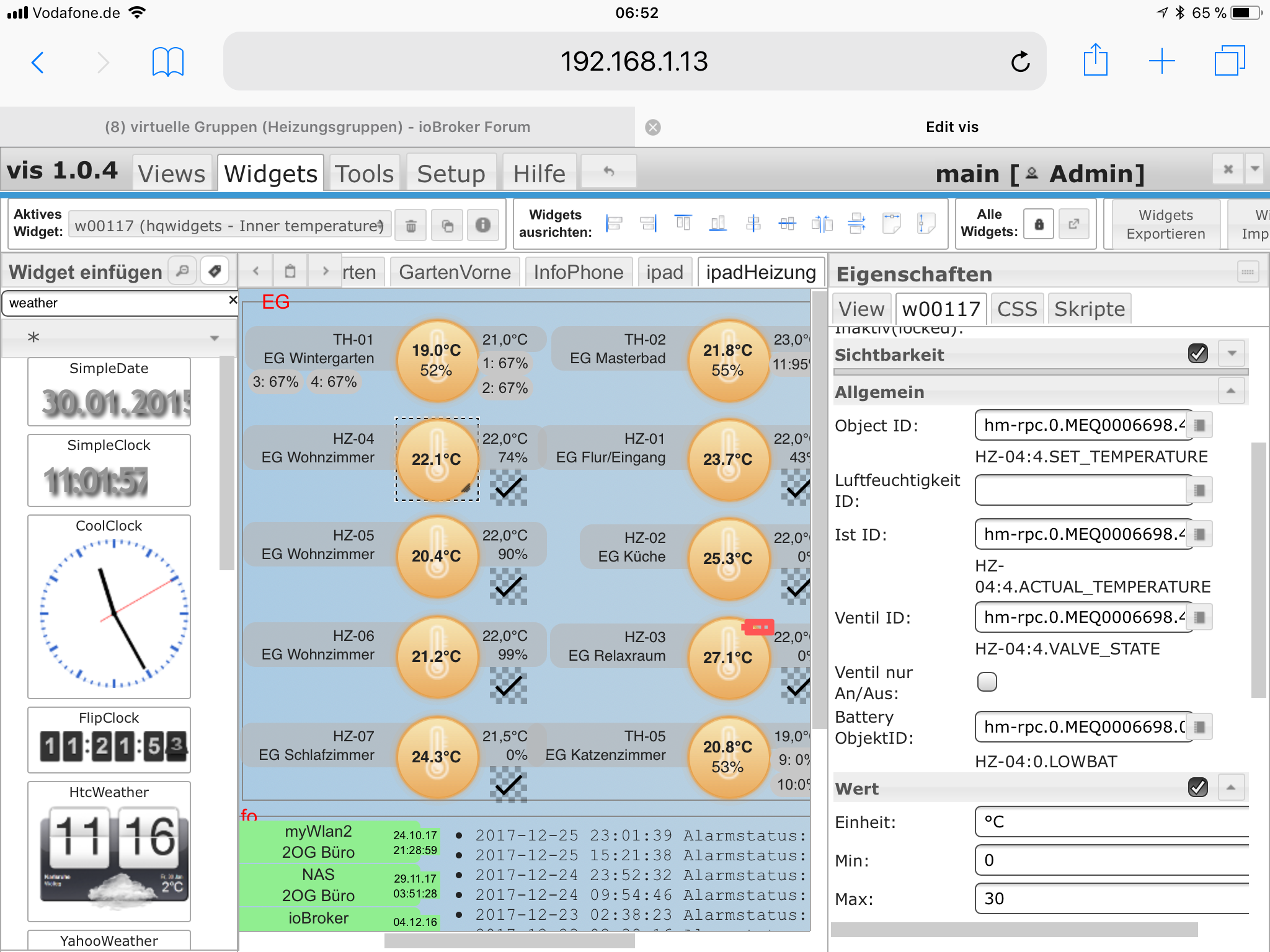Distribute widgets horizontally evenly icon
Screen dimensions: 1270x952
[x=822, y=223]
